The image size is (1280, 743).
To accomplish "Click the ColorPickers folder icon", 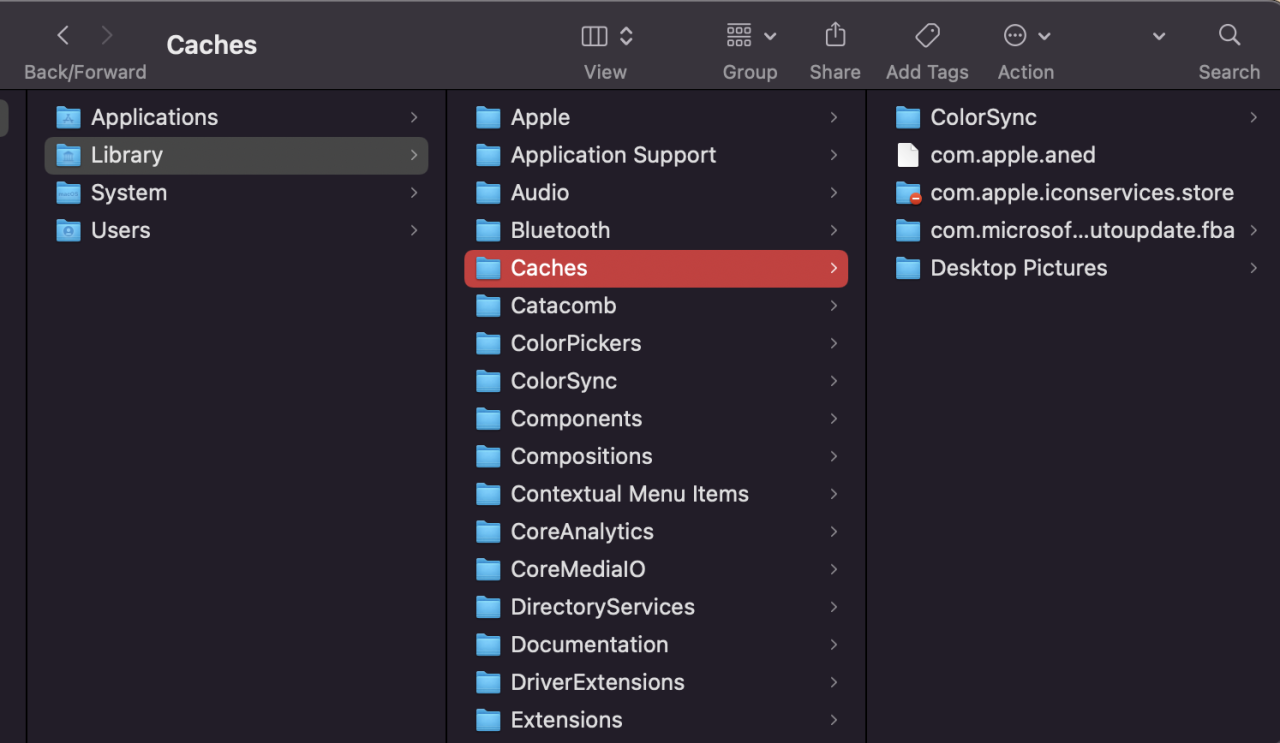I will pyautogui.click(x=488, y=343).
